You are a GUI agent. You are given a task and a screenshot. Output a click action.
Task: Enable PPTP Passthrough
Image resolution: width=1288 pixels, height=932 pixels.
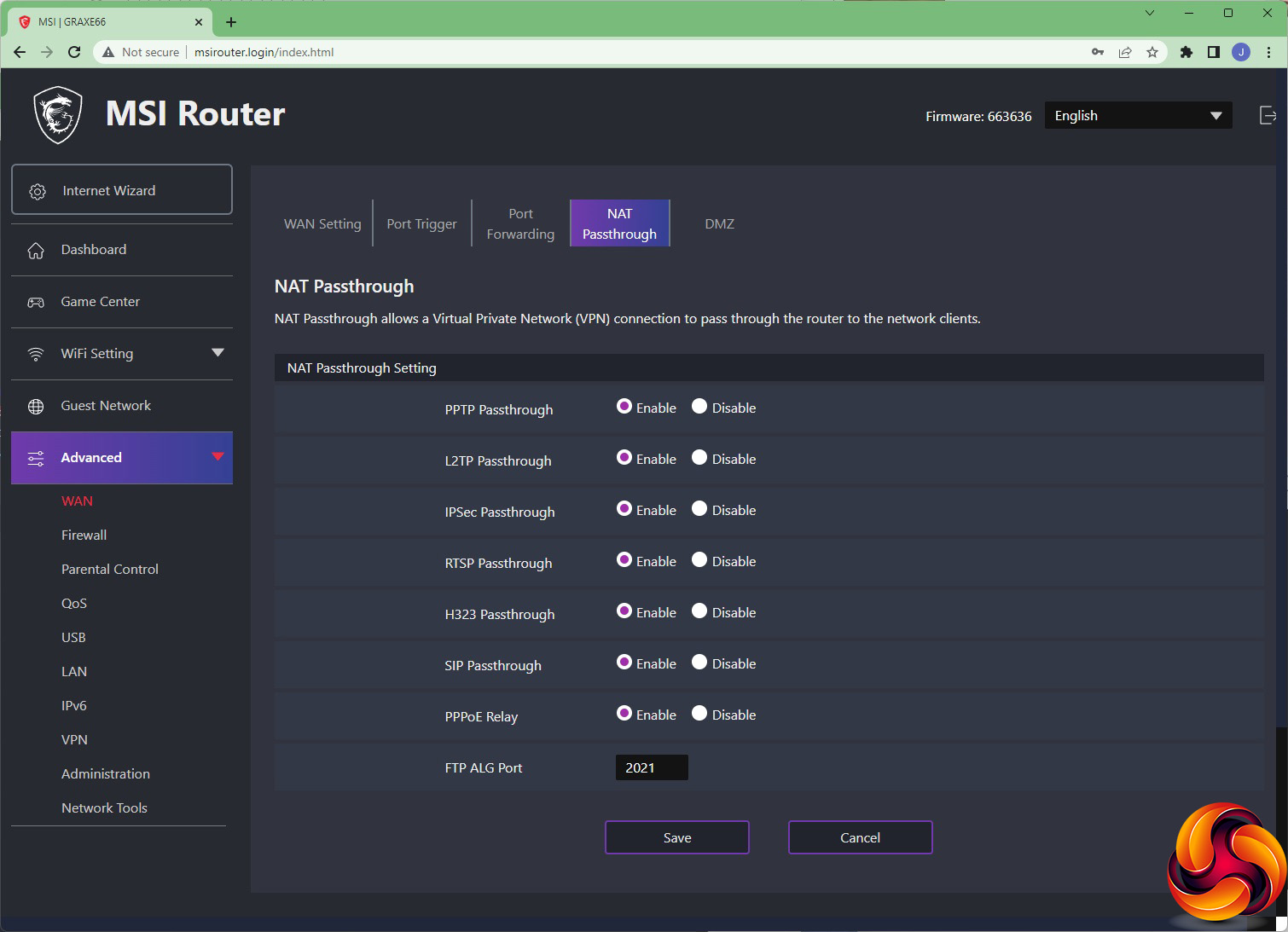[x=624, y=407]
